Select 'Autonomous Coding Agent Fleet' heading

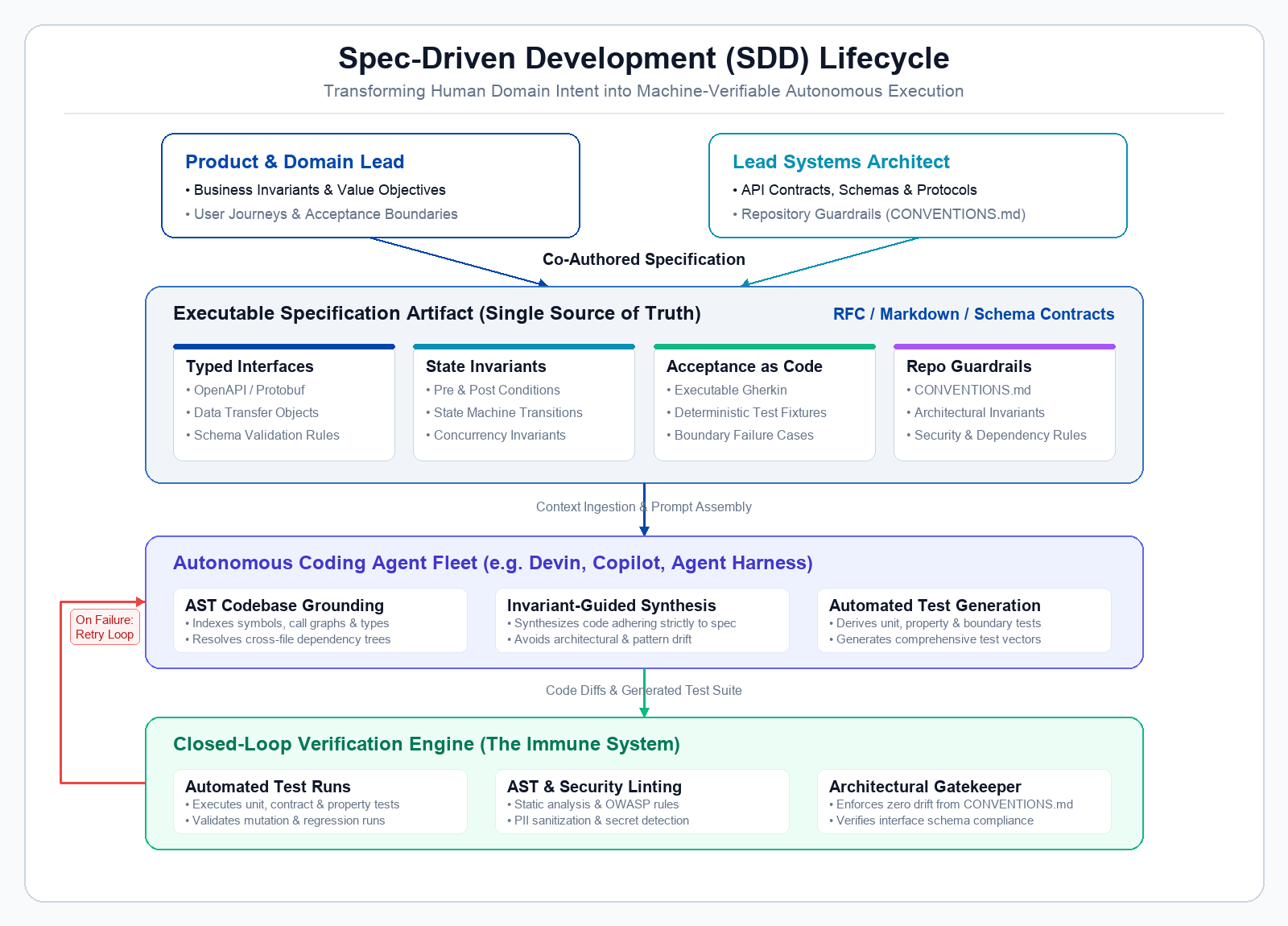[x=493, y=563]
